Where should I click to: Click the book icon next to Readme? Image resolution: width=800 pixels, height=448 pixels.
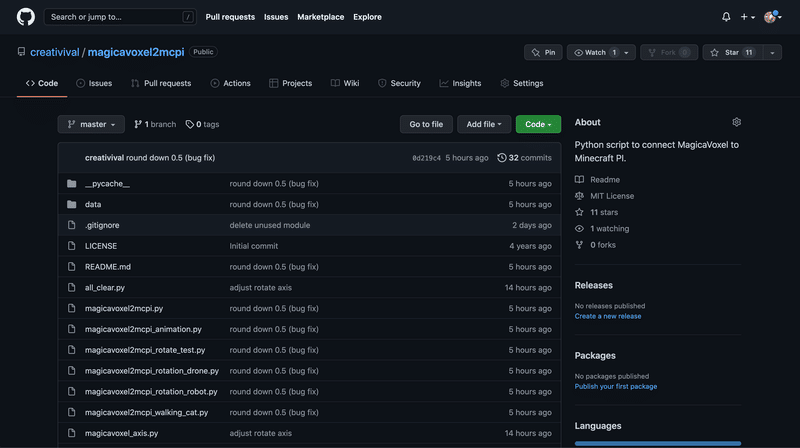(x=579, y=180)
